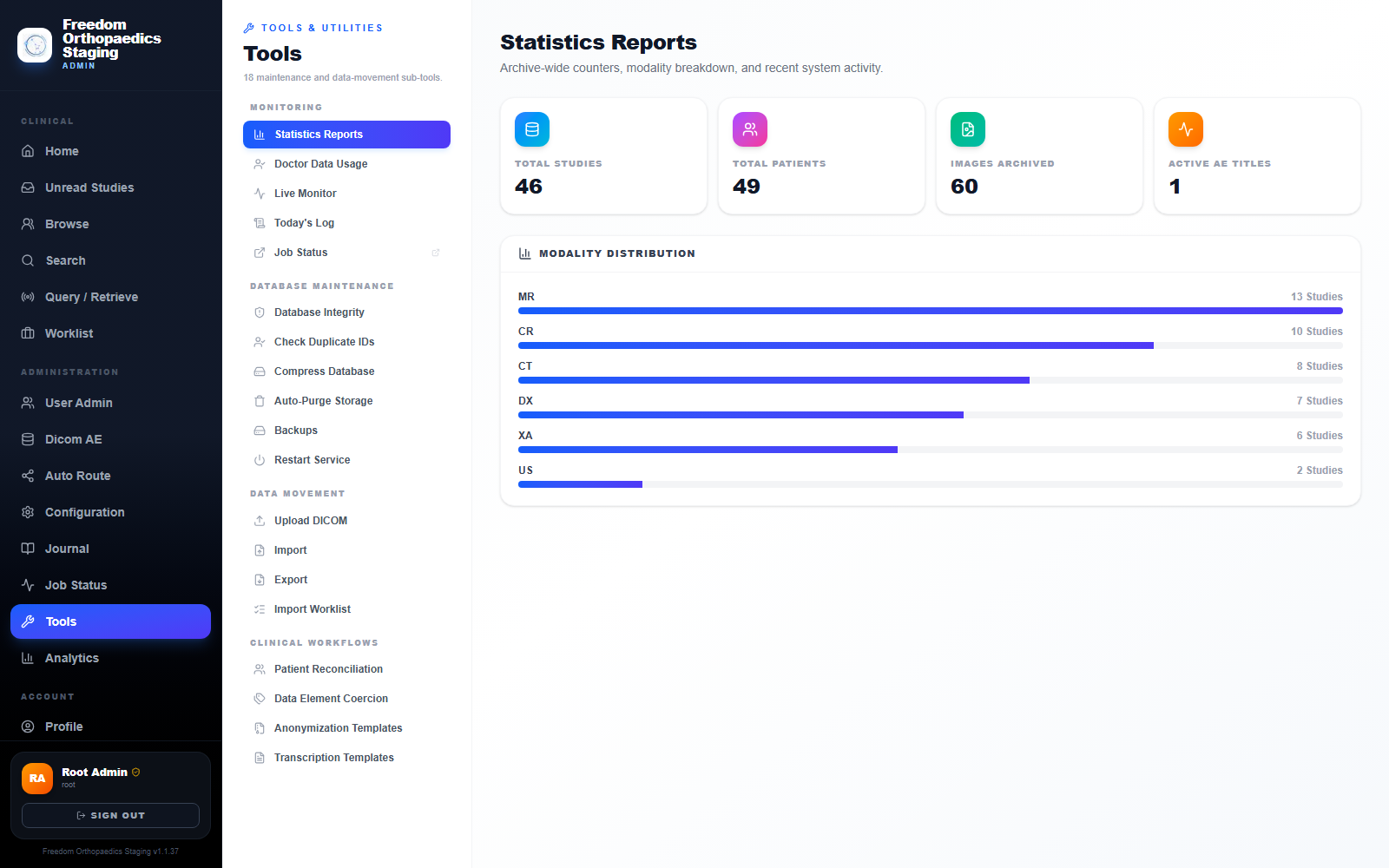
Task: Click the Total Studies blue database icon
Action: pyautogui.click(x=532, y=129)
